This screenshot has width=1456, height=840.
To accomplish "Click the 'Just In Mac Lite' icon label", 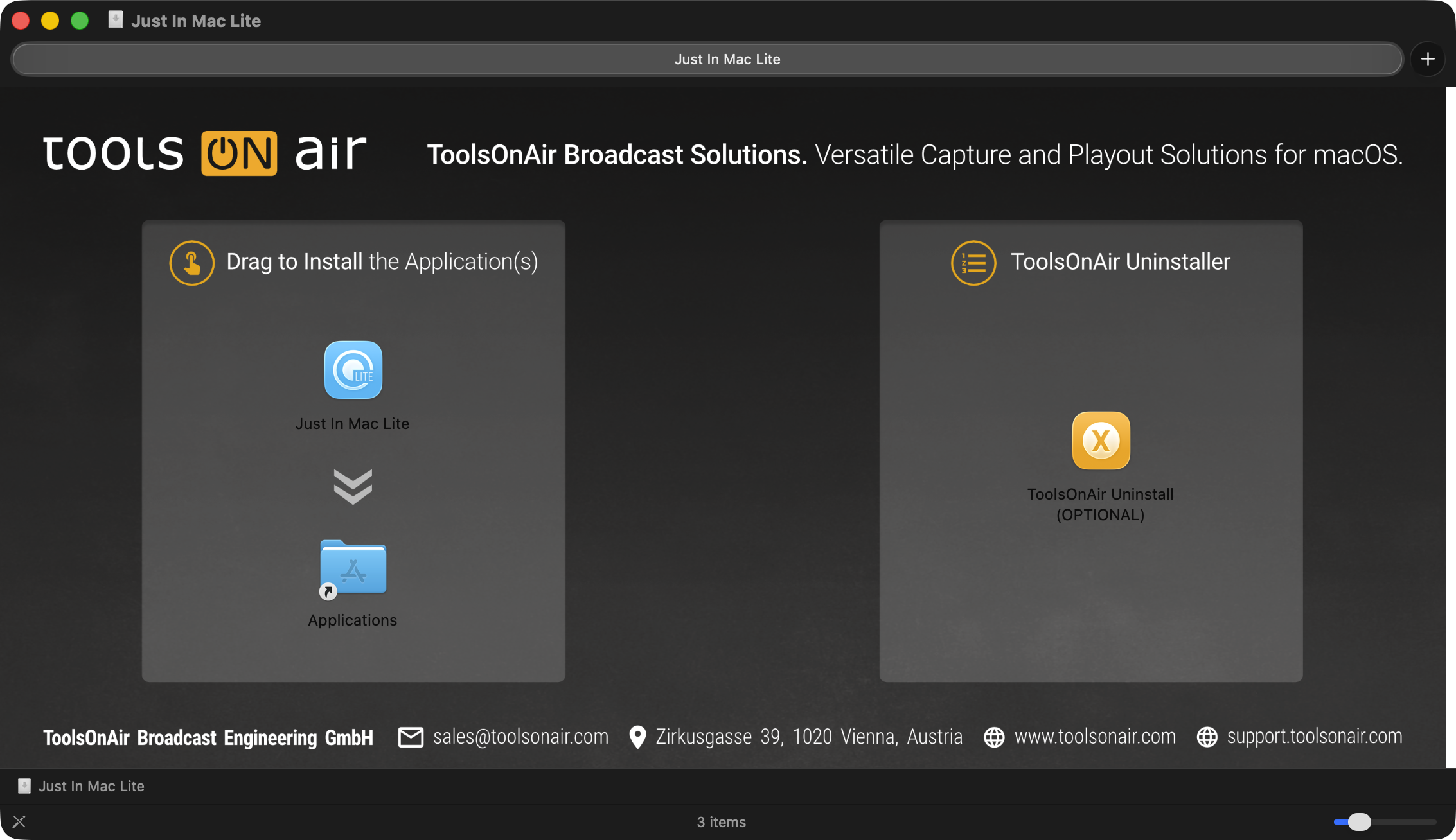I will 352,424.
